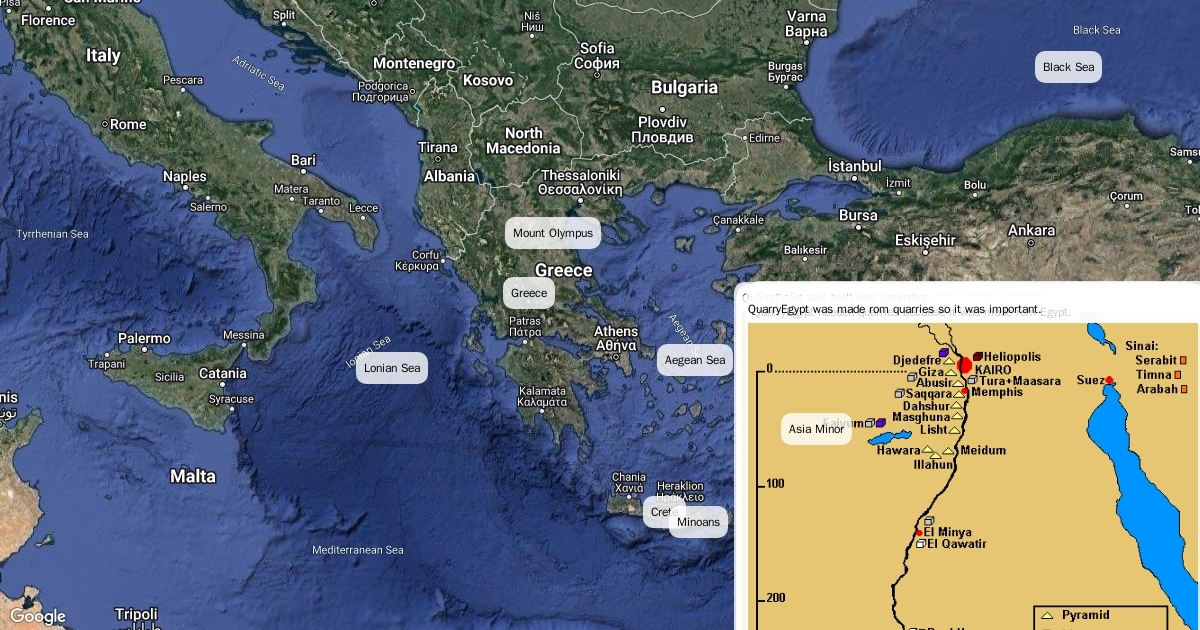Select the Montenegro country label
Screen dimensions: 1200x630
(414, 63)
